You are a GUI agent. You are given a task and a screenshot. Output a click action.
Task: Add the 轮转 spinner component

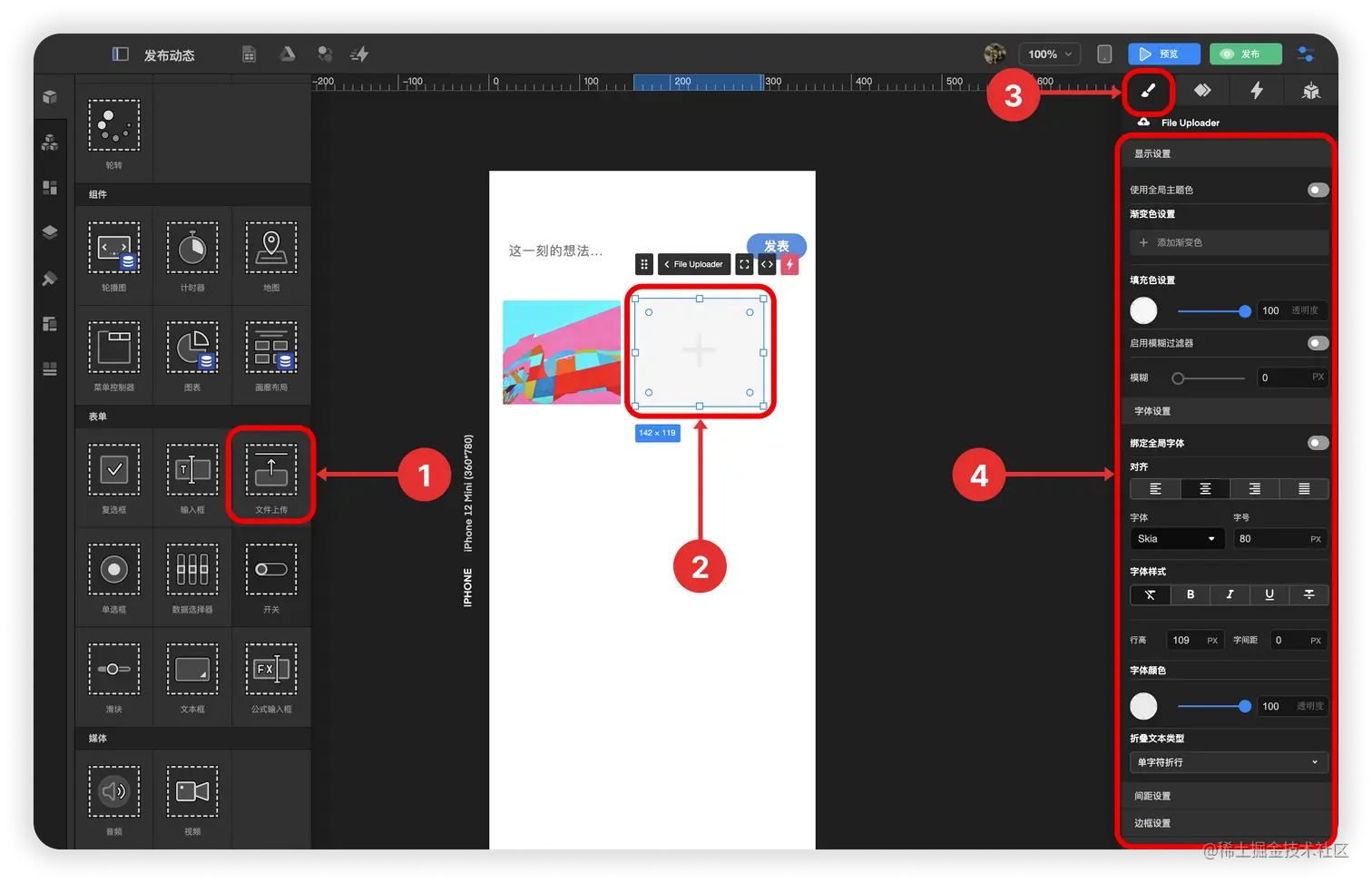pos(113,133)
